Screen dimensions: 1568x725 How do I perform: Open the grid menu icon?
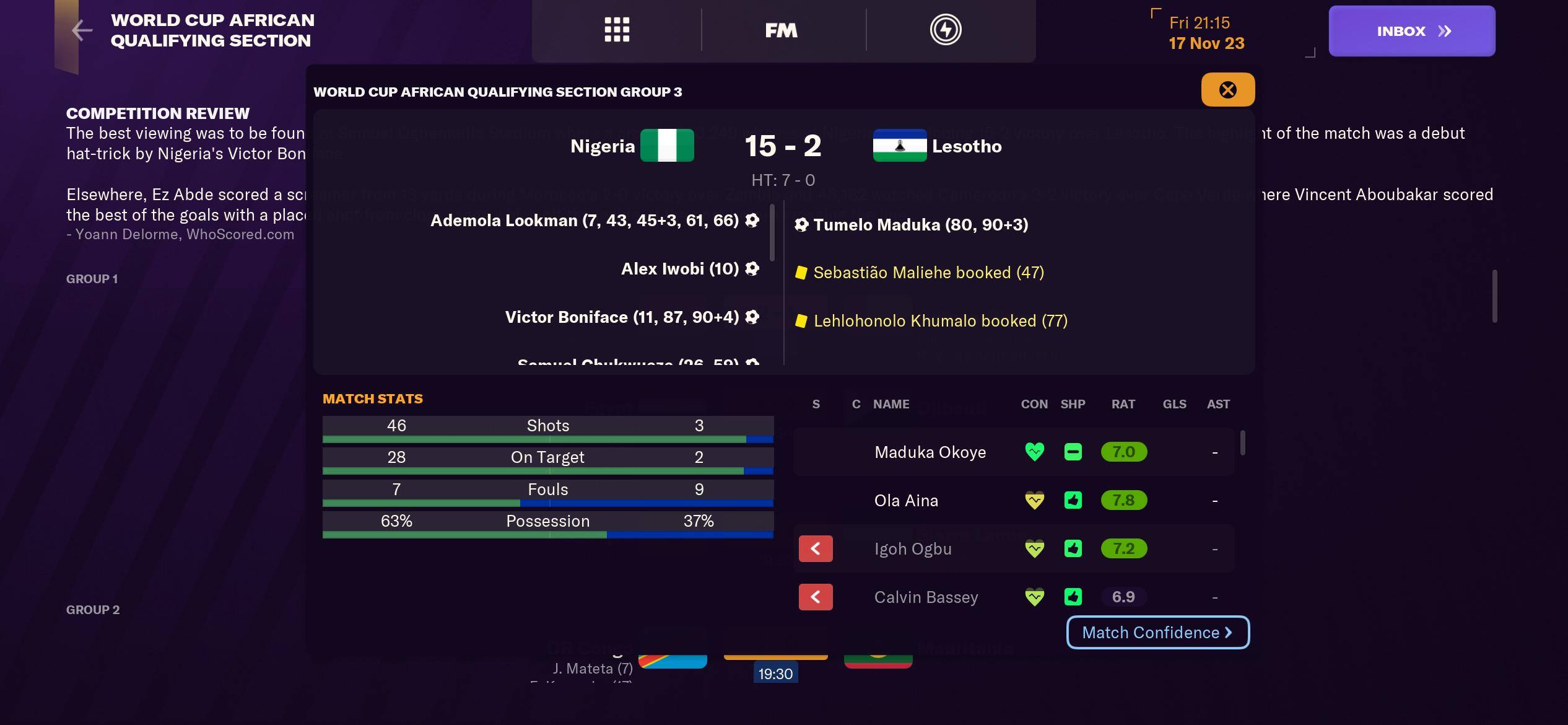(x=617, y=30)
